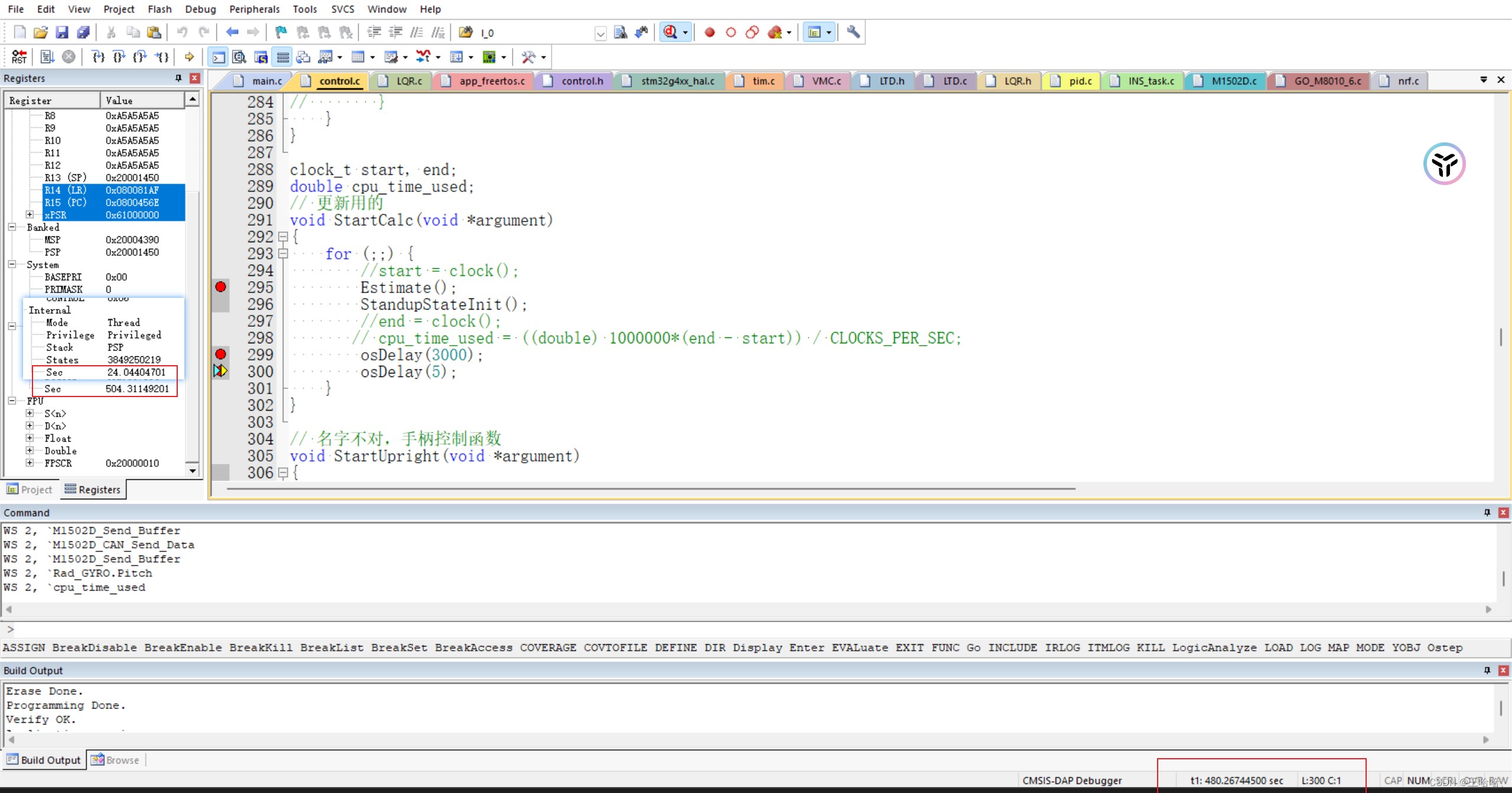Viewport: 1512px width, 793px height.
Task: Click the Step Into braces icon
Action: tap(98, 57)
